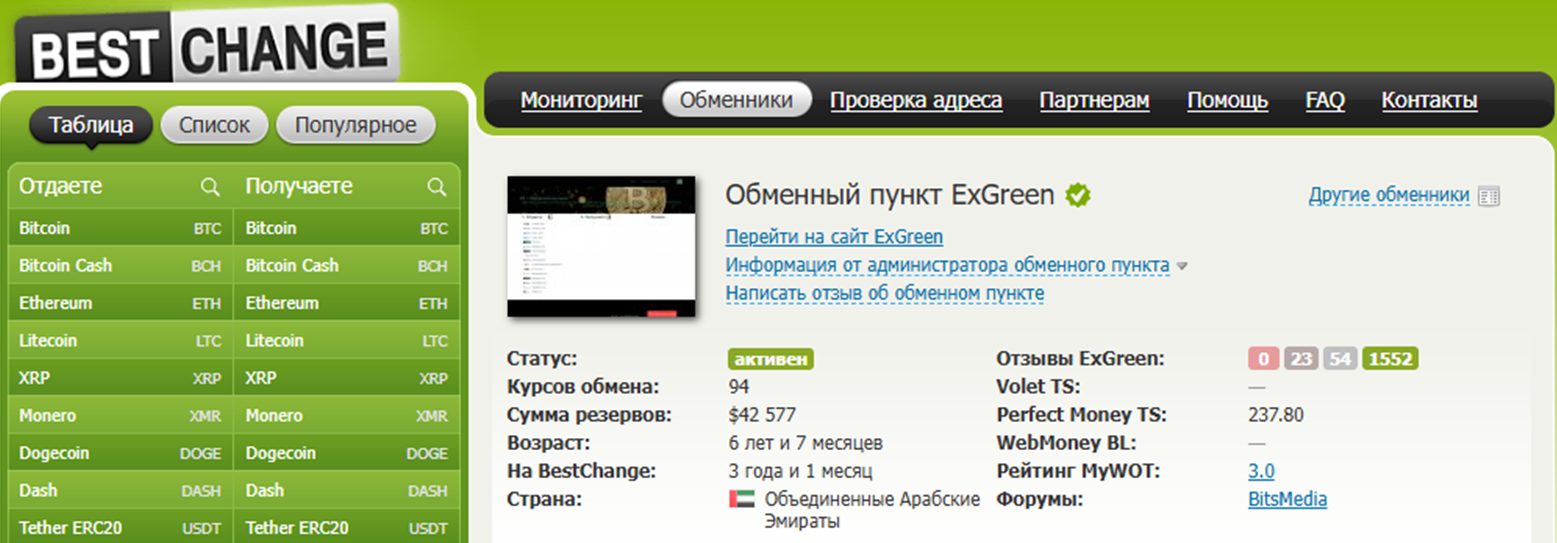The image size is (1557, 543).
Task: Select Dash in the Отдаете column
Action: pos(120,491)
